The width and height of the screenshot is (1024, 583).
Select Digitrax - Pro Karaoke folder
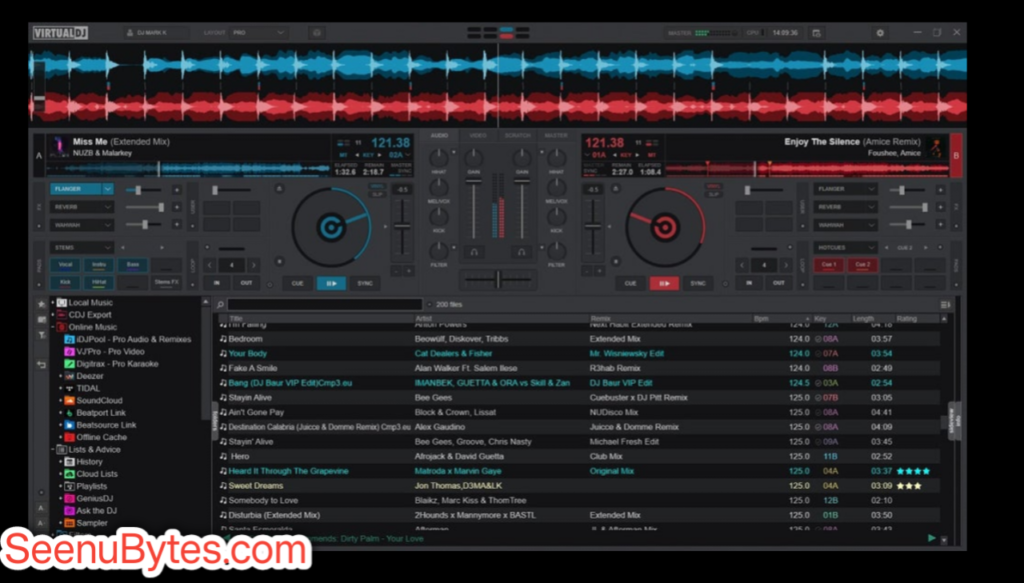pos(117,364)
